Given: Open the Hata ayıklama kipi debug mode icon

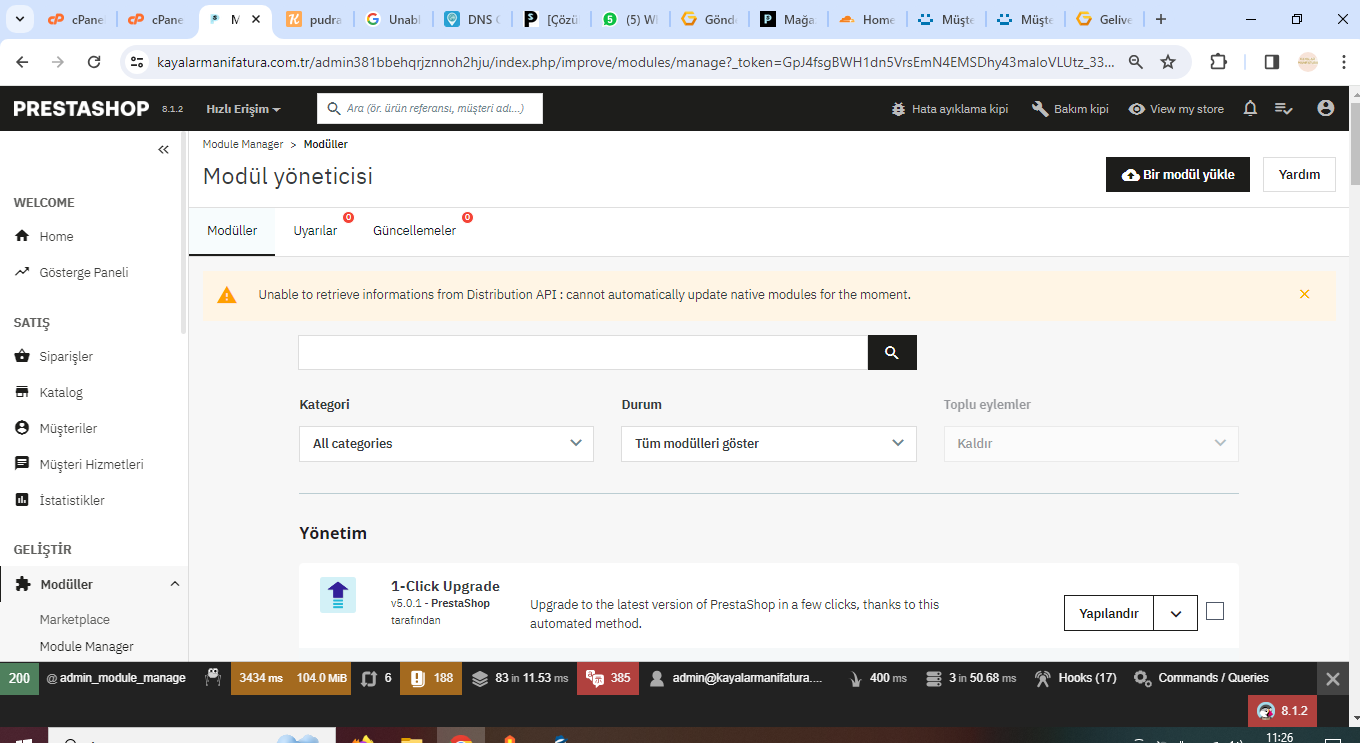Looking at the screenshot, I should click(898, 109).
